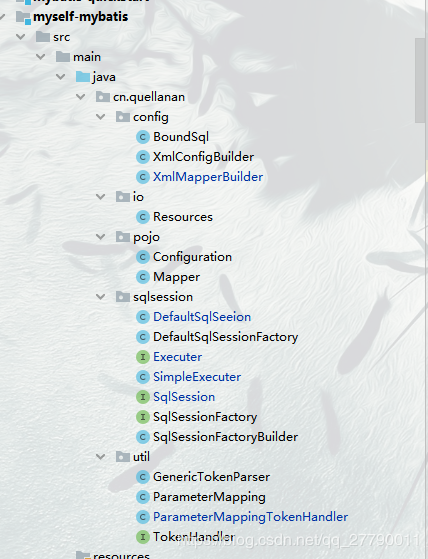Screen dimensions: 428x559
Task: Select the Configuration class name
Action: point(192,257)
